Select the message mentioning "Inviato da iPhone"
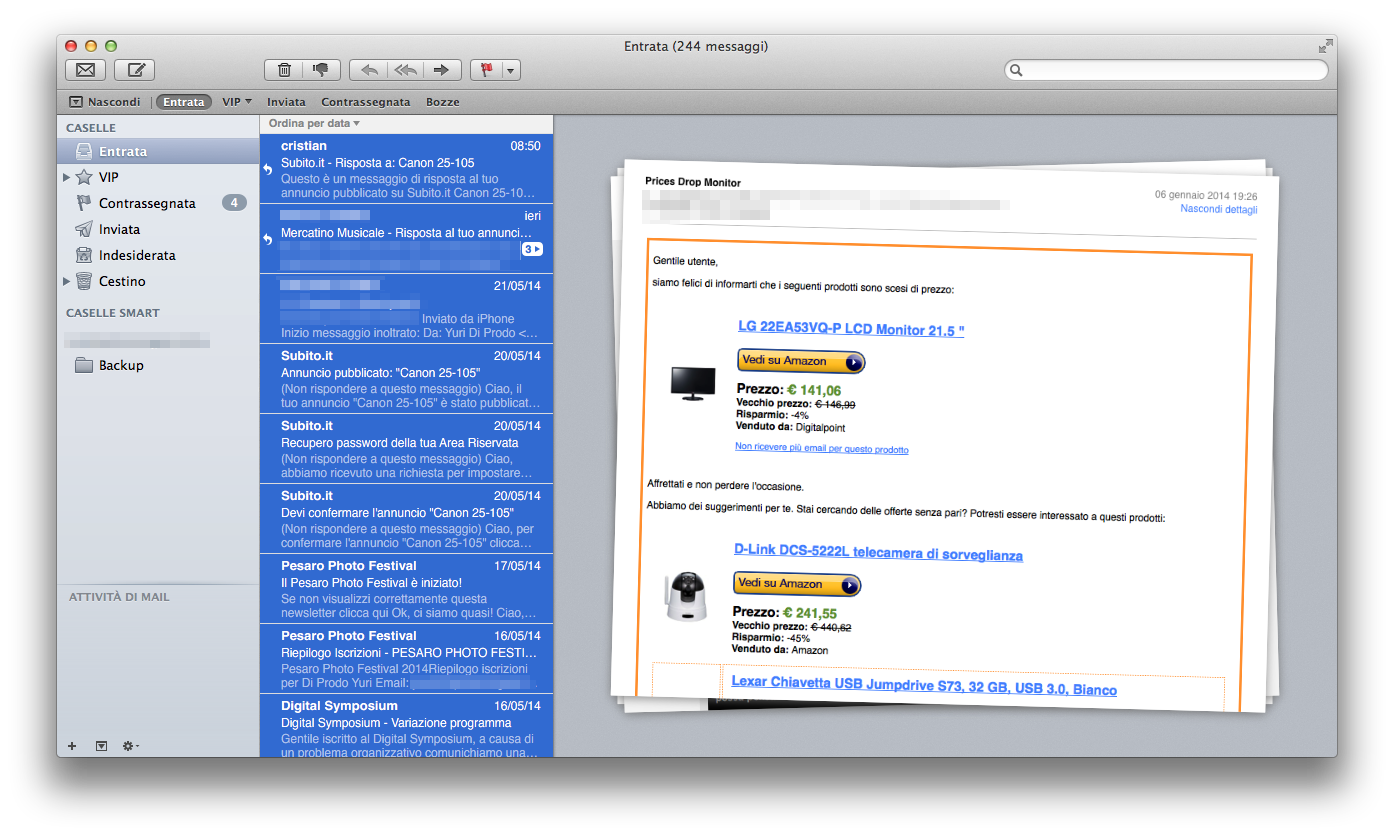Viewport: 1394px width, 836px height. click(x=406, y=309)
